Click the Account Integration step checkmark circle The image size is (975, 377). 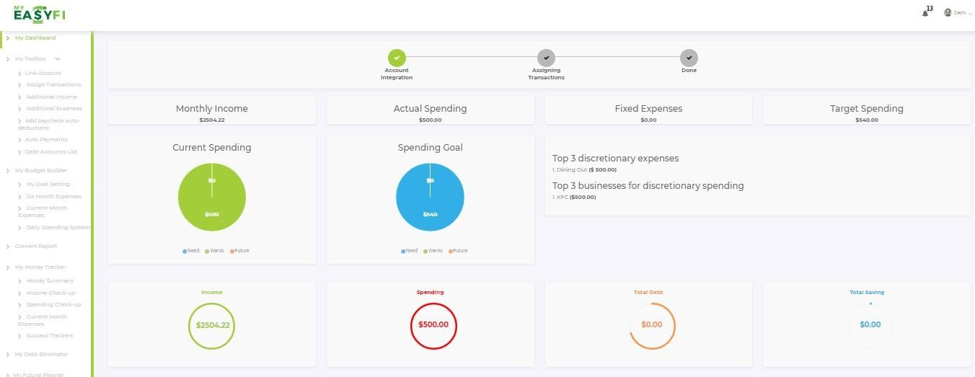coord(397,58)
